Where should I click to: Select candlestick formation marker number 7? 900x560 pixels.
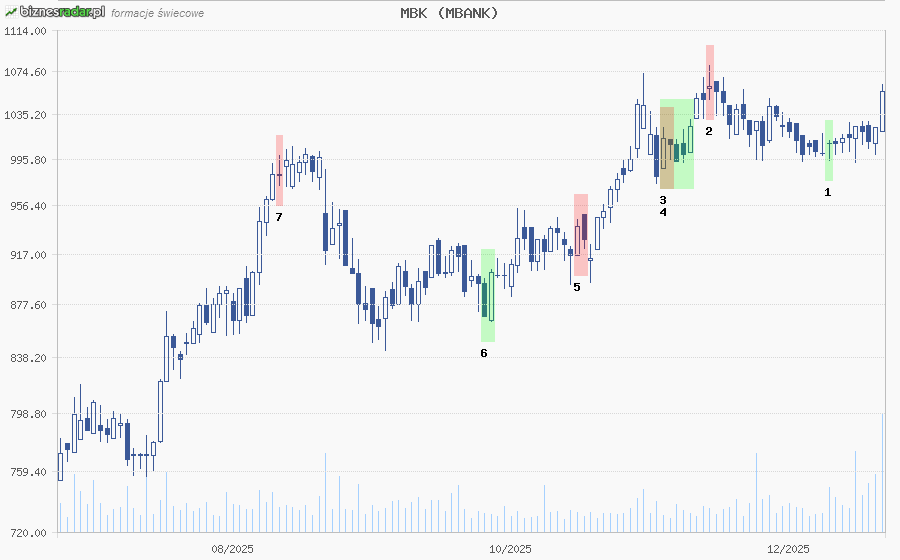click(x=279, y=216)
